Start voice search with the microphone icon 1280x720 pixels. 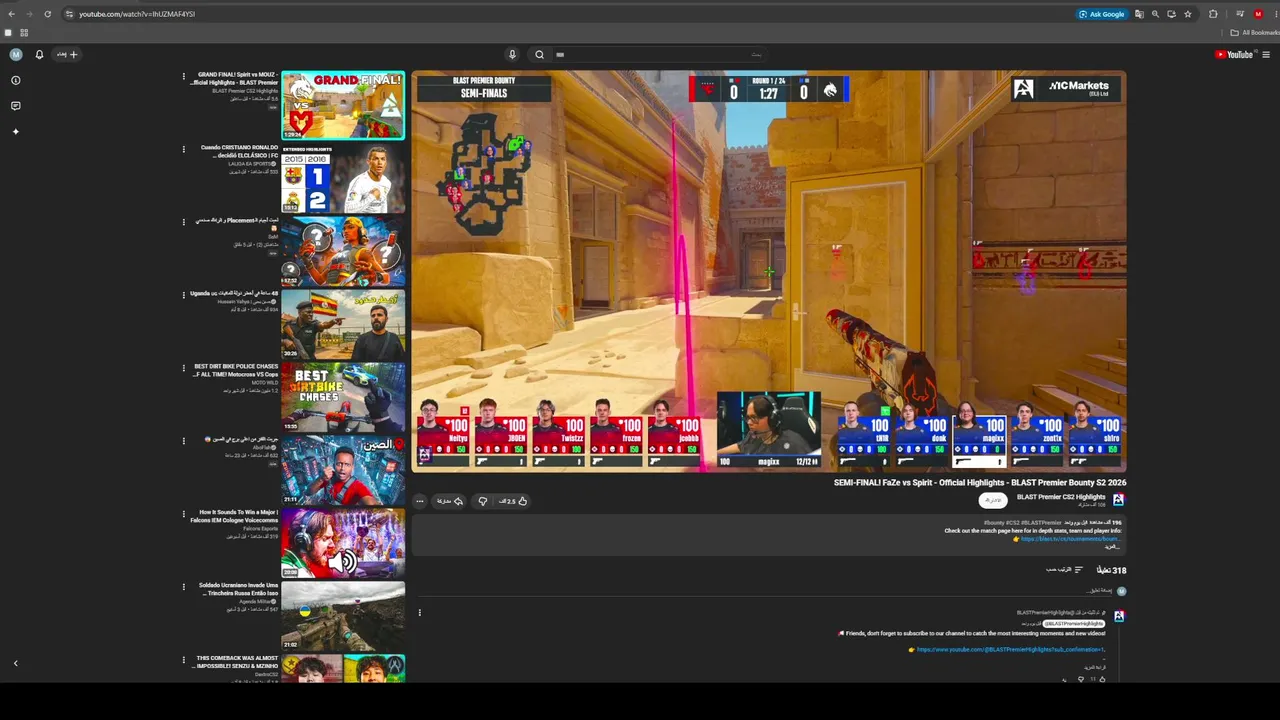pyautogui.click(x=512, y=54)
